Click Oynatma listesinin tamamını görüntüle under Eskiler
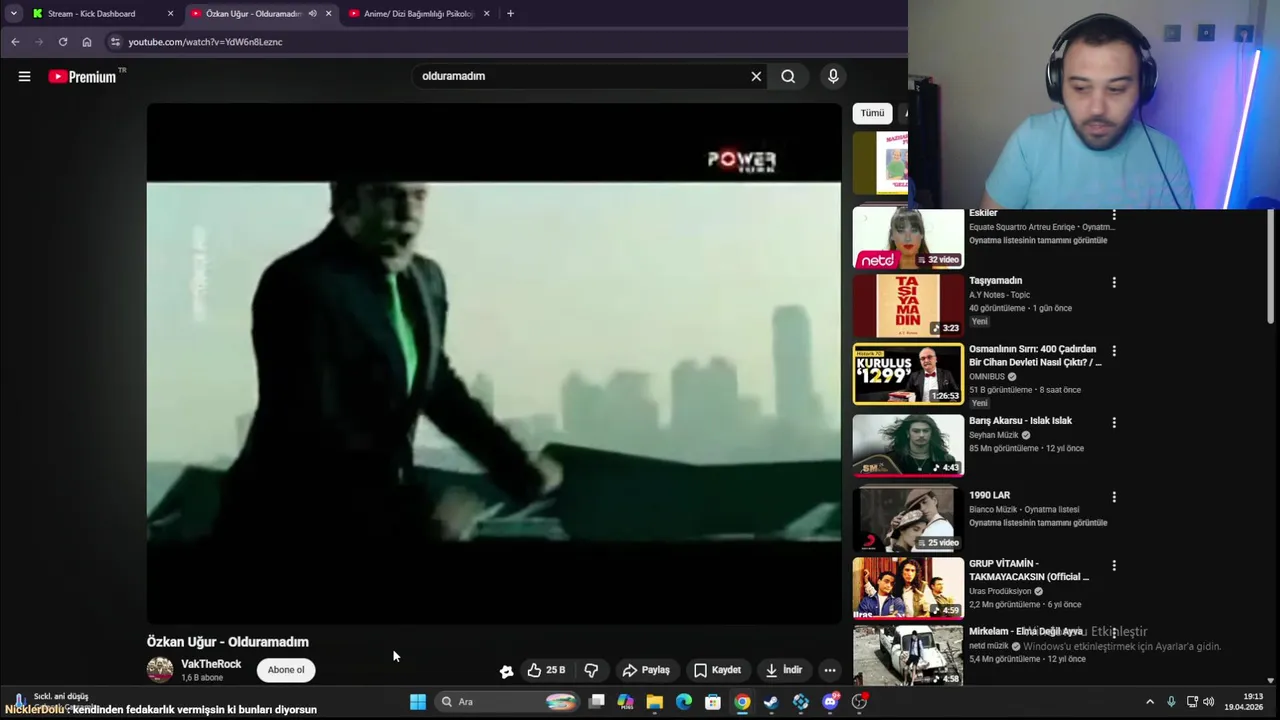The image size is (1280, 720). pyautogui.click(x=1038, y=241)
